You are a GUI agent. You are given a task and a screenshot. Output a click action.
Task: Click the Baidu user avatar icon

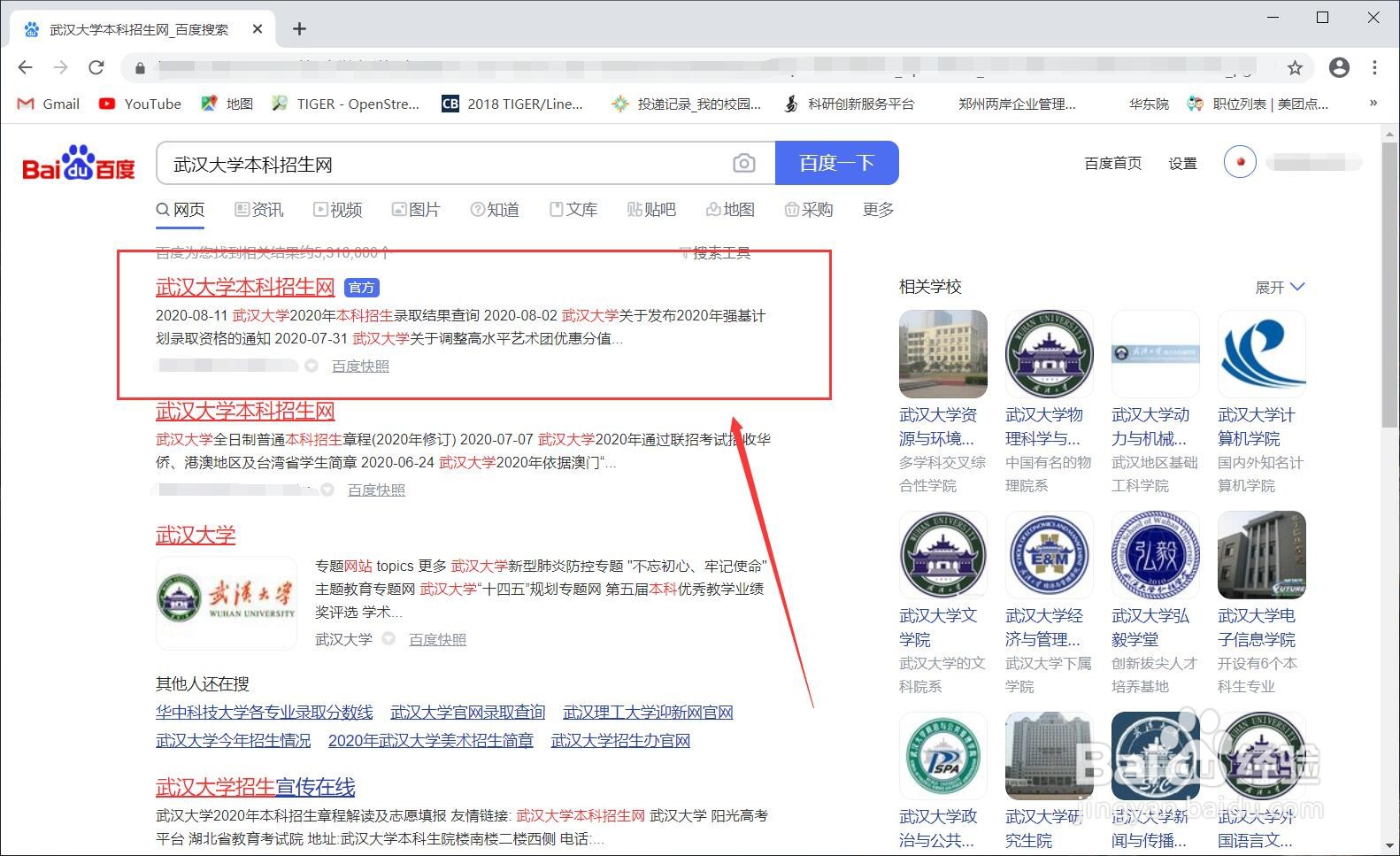1240,162
